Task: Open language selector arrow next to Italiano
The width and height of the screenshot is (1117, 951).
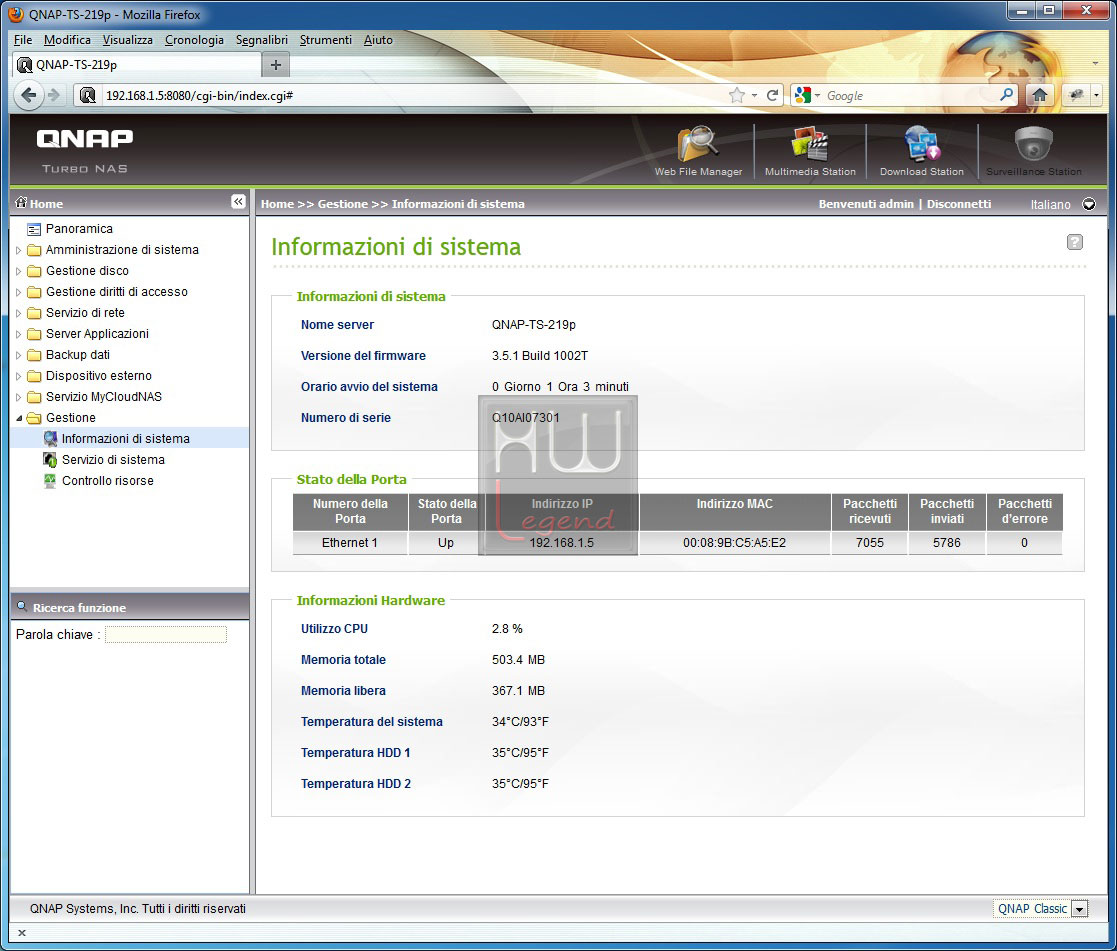Action: [1089, 204]
